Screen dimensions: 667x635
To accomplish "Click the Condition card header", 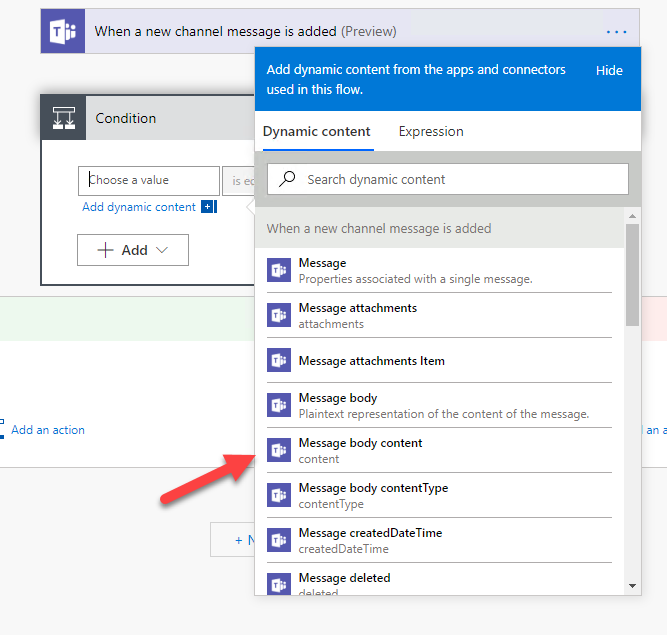I will click(148, 118).
